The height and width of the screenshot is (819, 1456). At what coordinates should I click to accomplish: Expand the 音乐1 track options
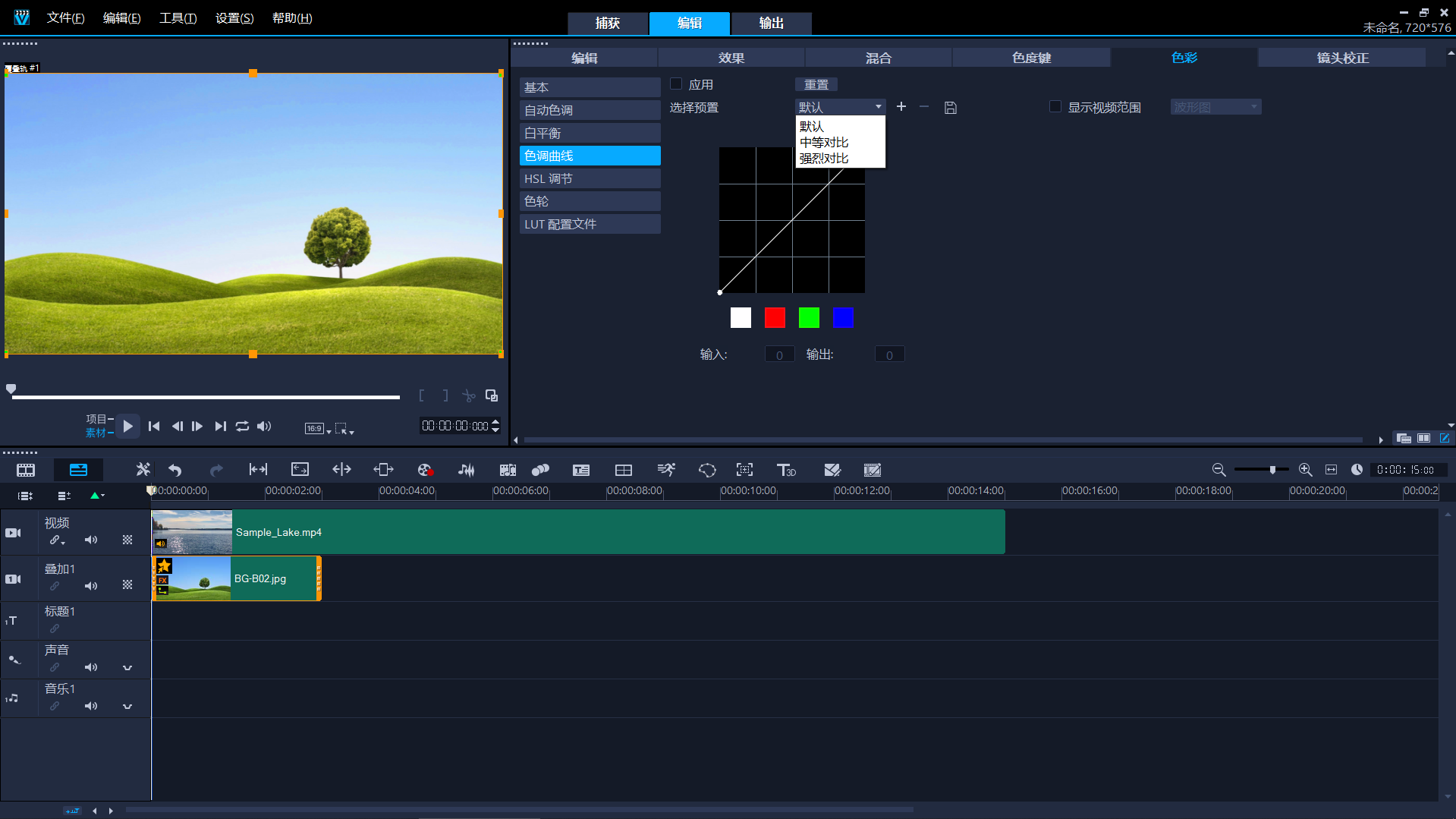click(127, 707)
